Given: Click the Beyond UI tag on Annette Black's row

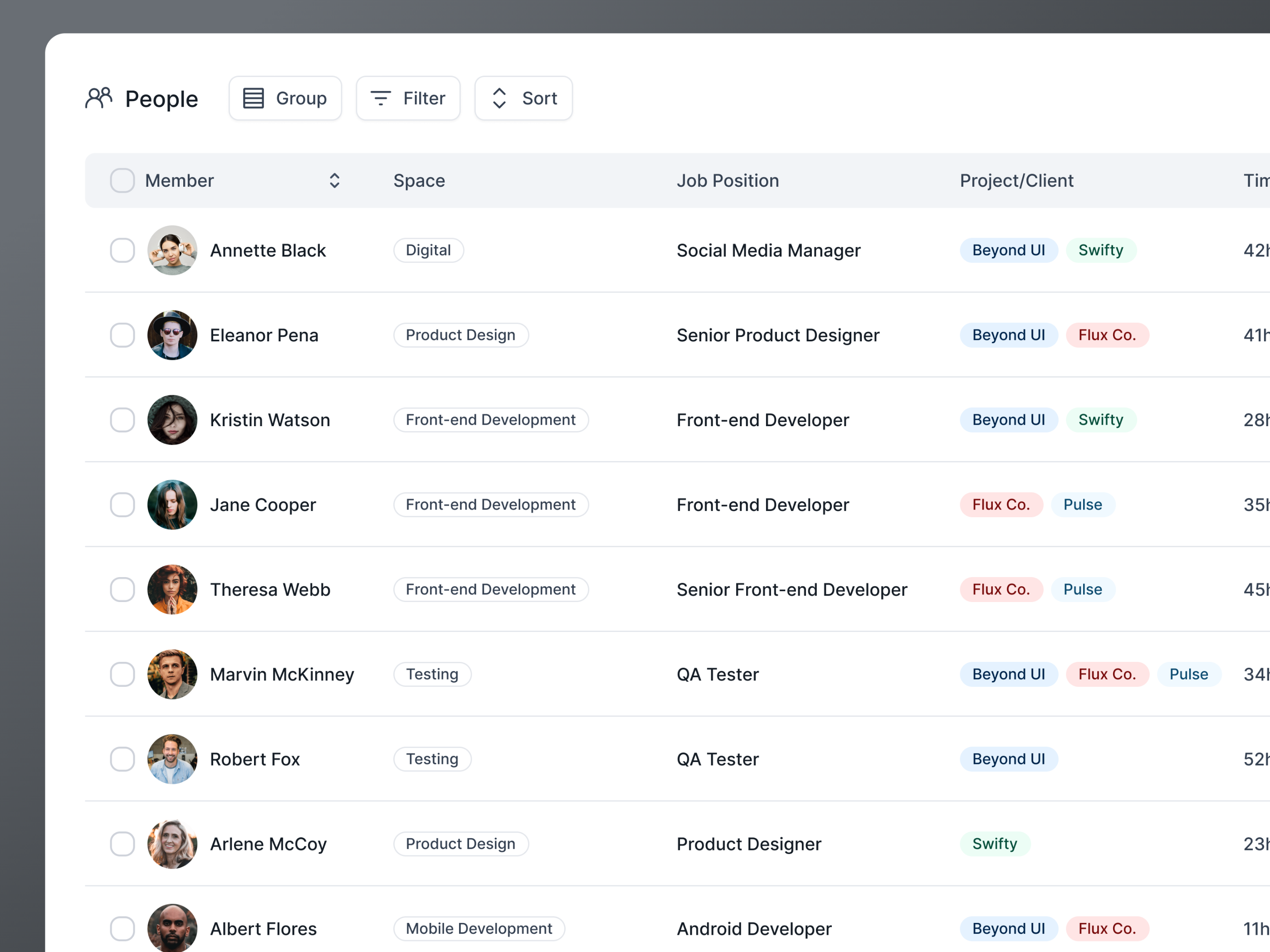Looking at the screenshot, I should pyautogui.click(x=1009, y=250).
